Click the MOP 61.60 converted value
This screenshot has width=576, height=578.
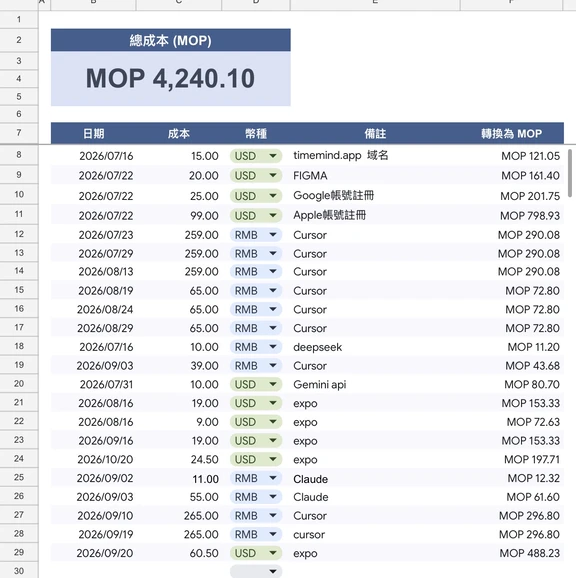pyautogui.click(x=533, y=497)
